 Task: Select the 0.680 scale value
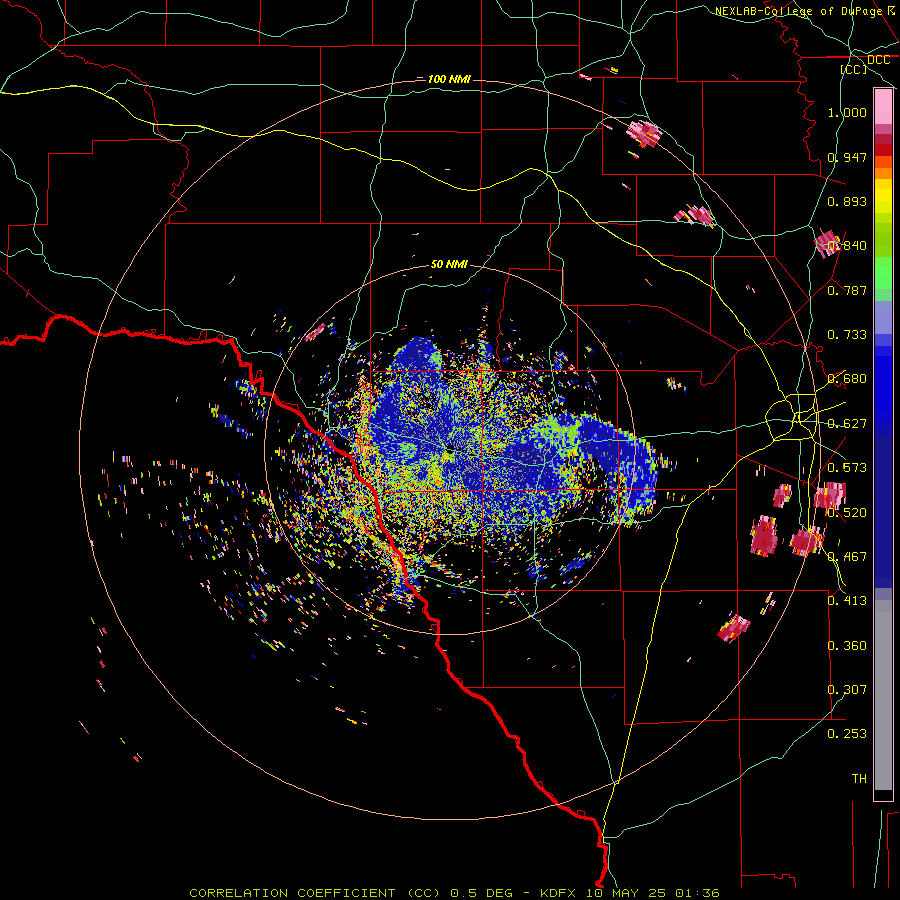tap(847, 379)
